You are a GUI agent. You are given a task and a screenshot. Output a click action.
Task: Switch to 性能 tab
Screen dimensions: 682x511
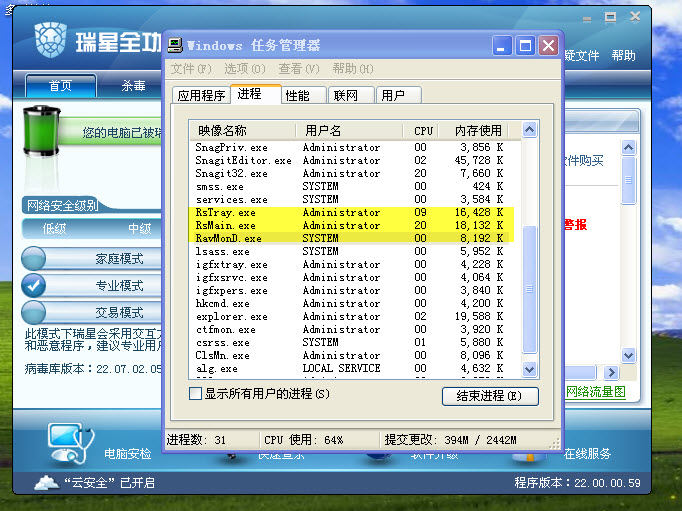click(304, 95)
